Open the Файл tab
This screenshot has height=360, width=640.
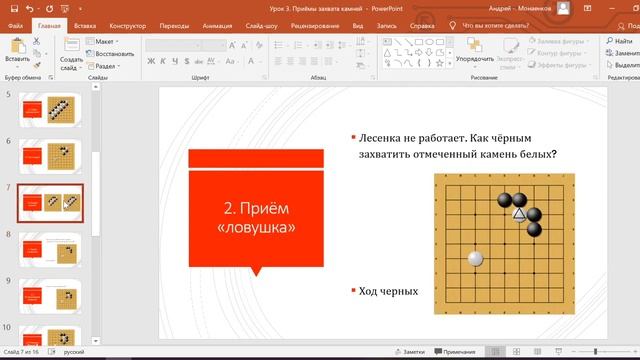16,26
